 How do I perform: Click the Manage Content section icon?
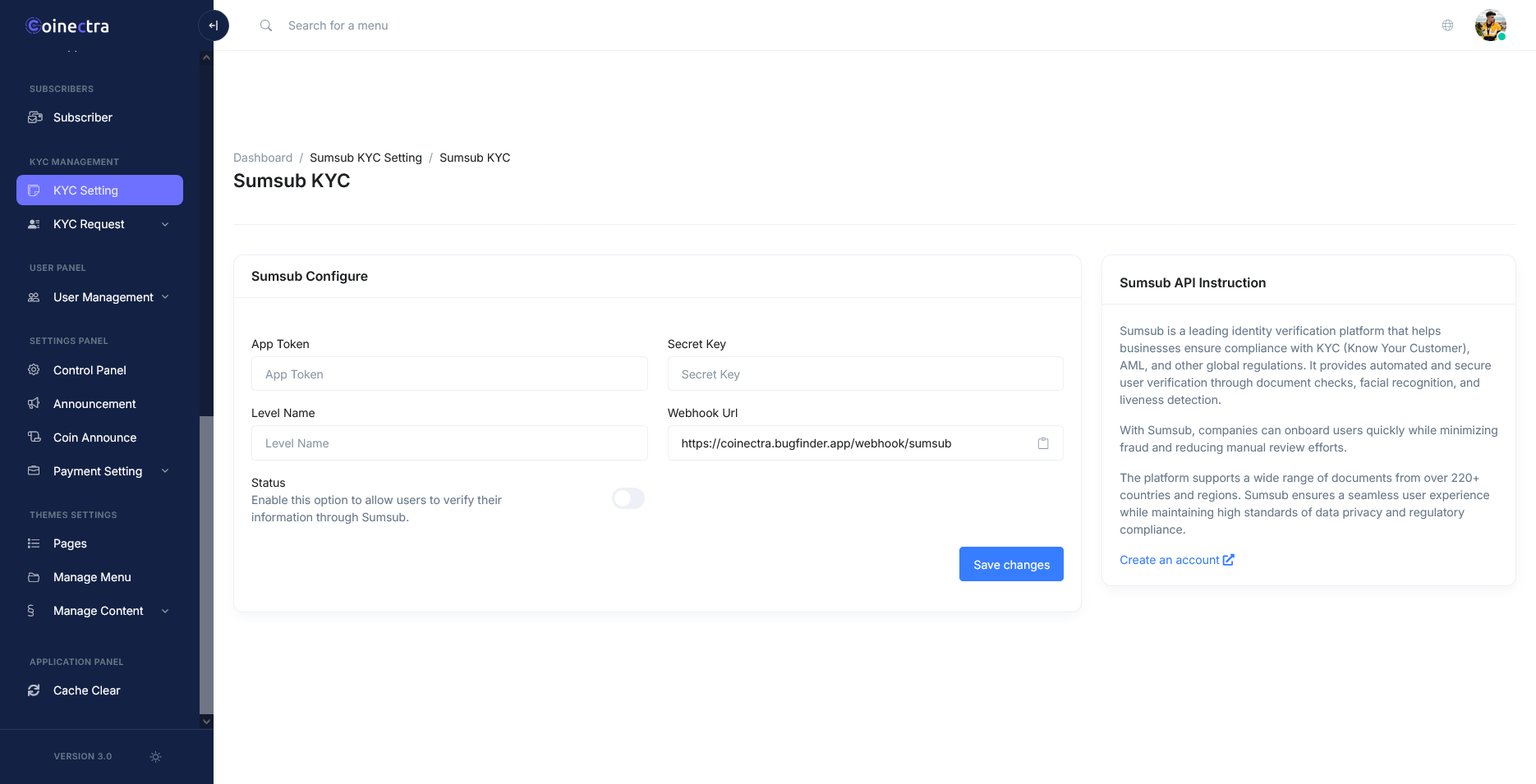(x=31, y=611)
